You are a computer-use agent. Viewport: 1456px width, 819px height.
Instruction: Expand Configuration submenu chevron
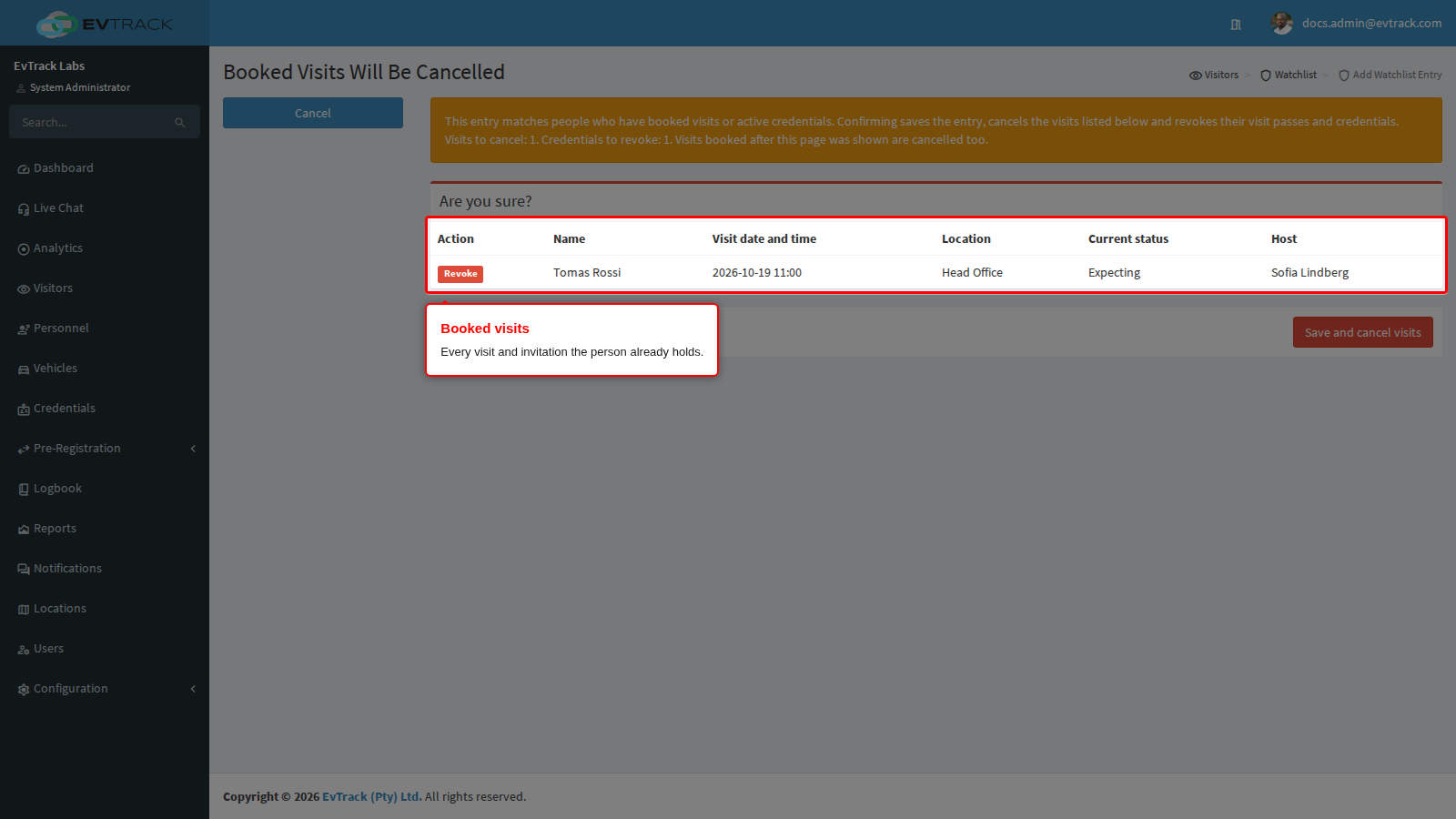[x=193, y=689]
